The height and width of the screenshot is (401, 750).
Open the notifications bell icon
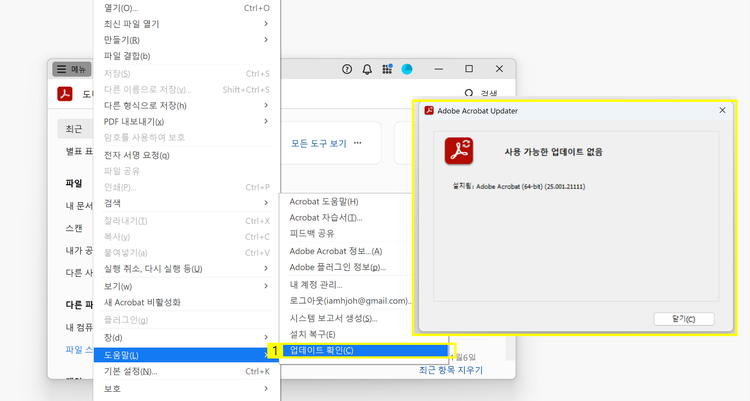coord(367,69)
